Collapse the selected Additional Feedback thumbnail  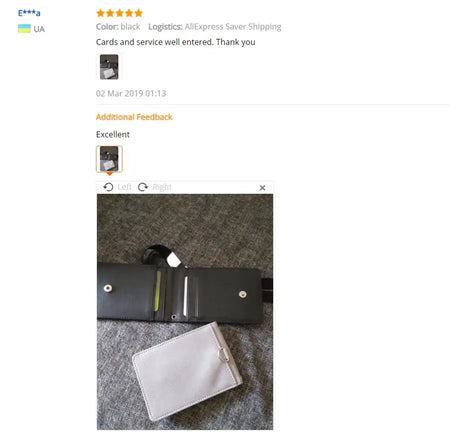tap(109, 159)
